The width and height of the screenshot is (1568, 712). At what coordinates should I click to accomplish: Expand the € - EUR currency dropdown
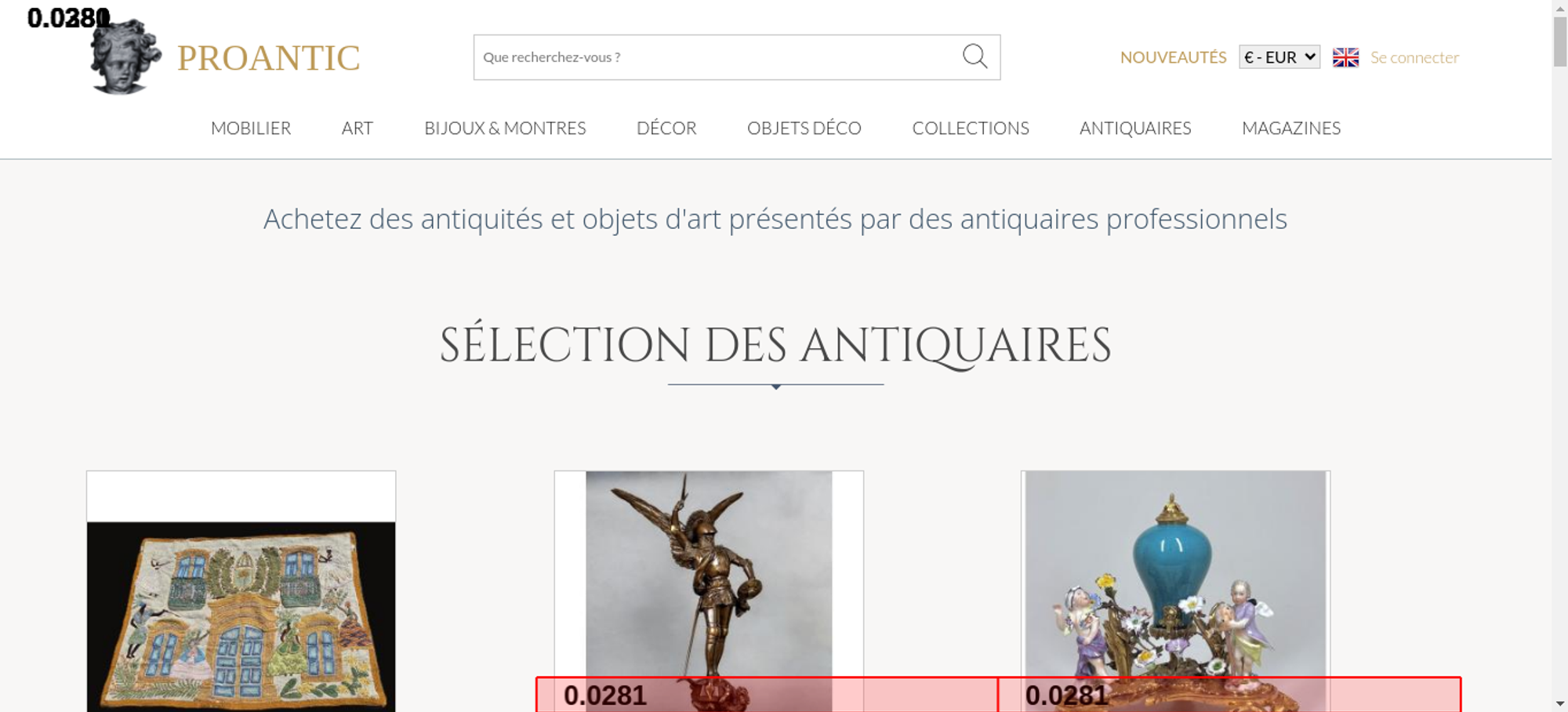(x=1279, y=57)
